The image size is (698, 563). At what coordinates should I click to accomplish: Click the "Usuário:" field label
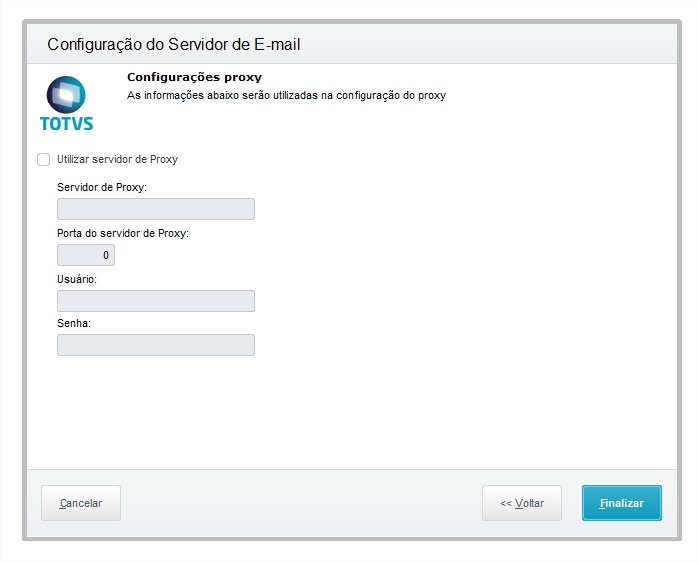77,279
